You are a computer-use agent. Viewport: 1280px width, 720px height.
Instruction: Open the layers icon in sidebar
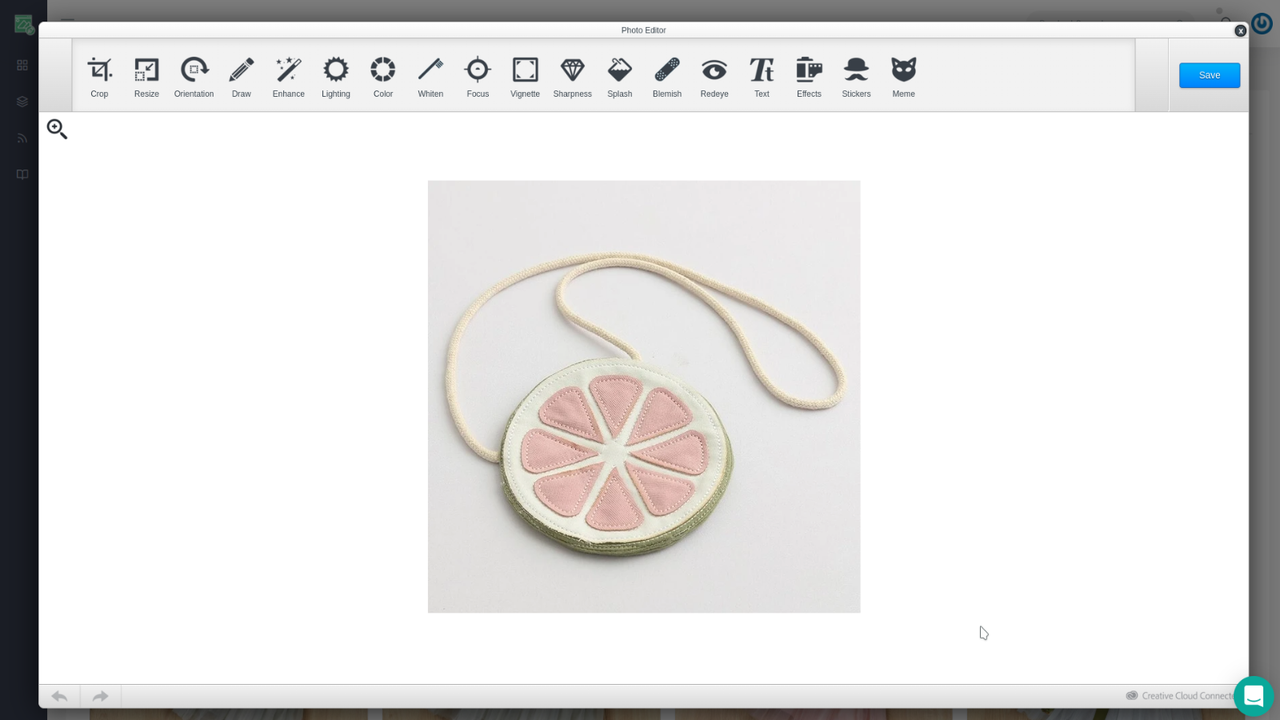[22, 102]
